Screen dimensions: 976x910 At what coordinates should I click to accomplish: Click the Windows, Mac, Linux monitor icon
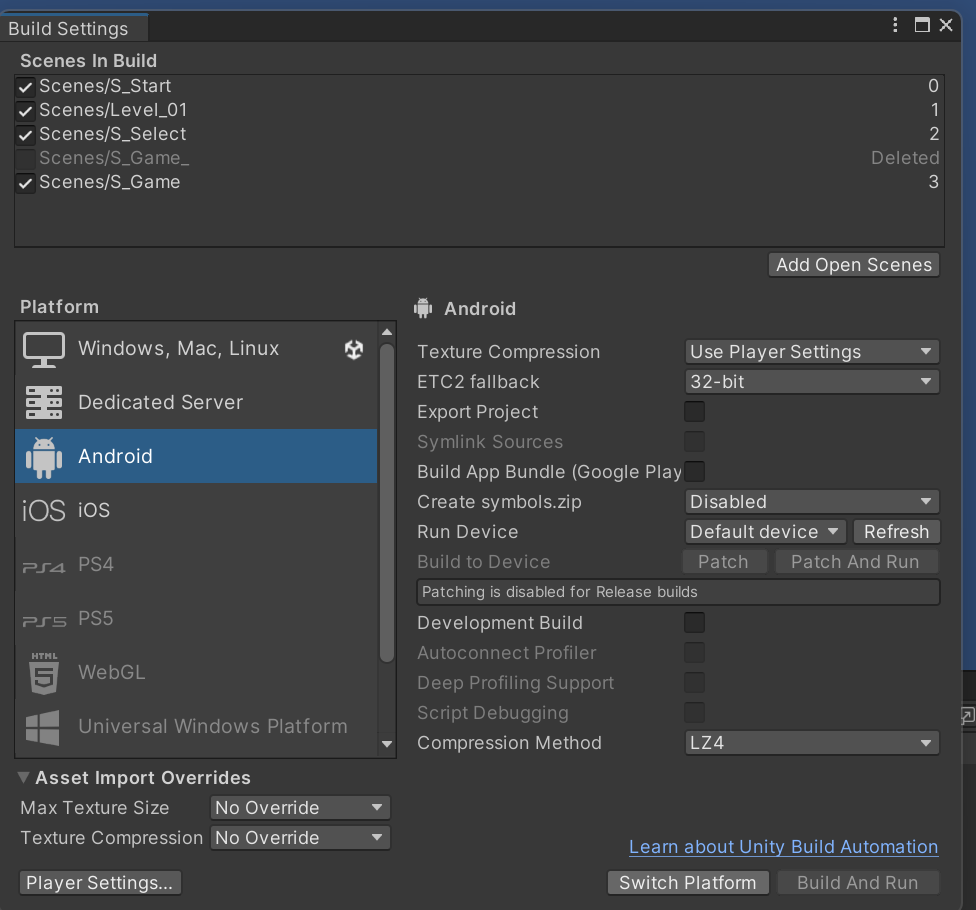click(44, 349)
